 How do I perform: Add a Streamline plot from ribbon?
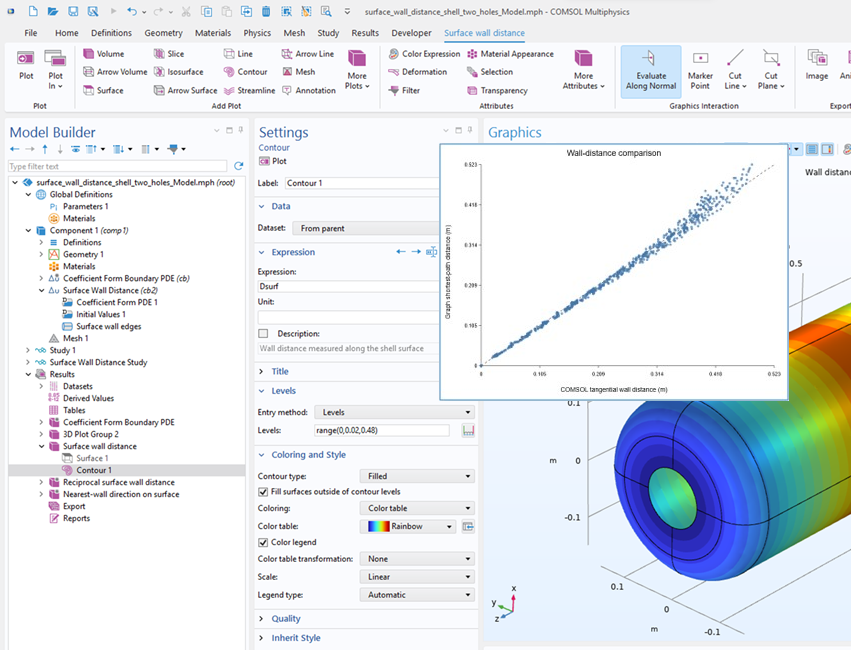[x=250, y=91]
